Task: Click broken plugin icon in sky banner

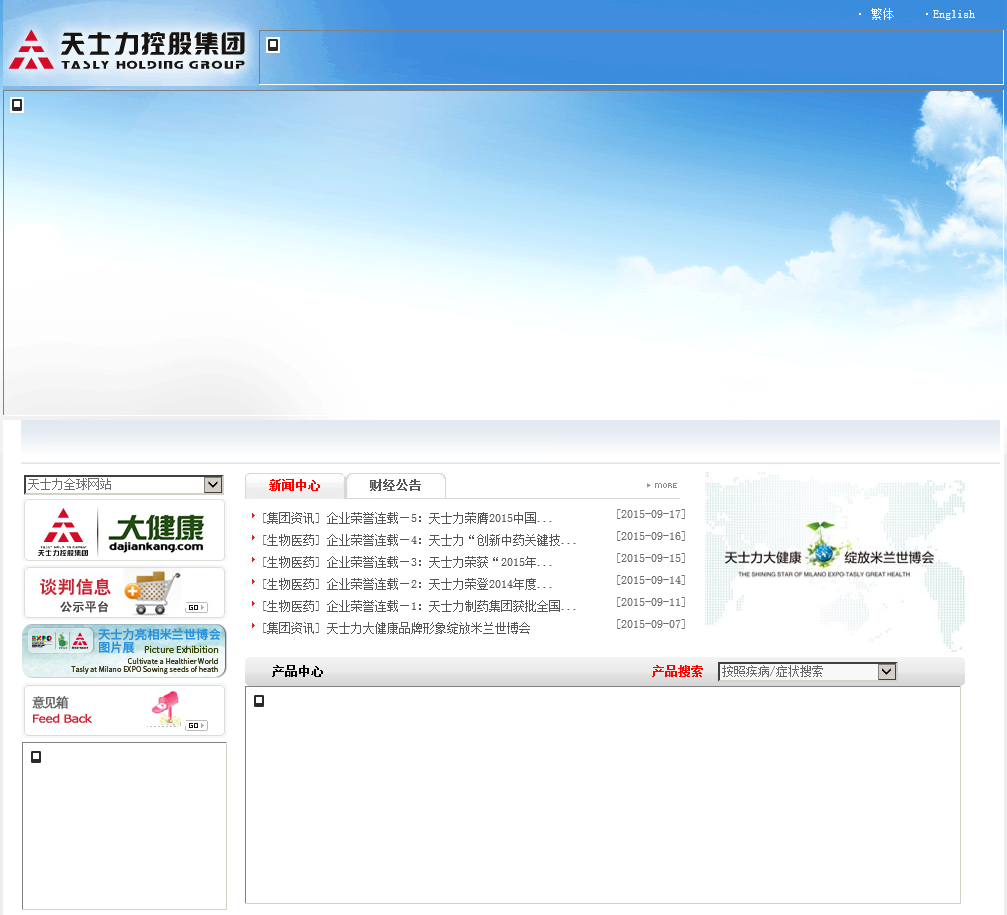Action: point(17,105)
